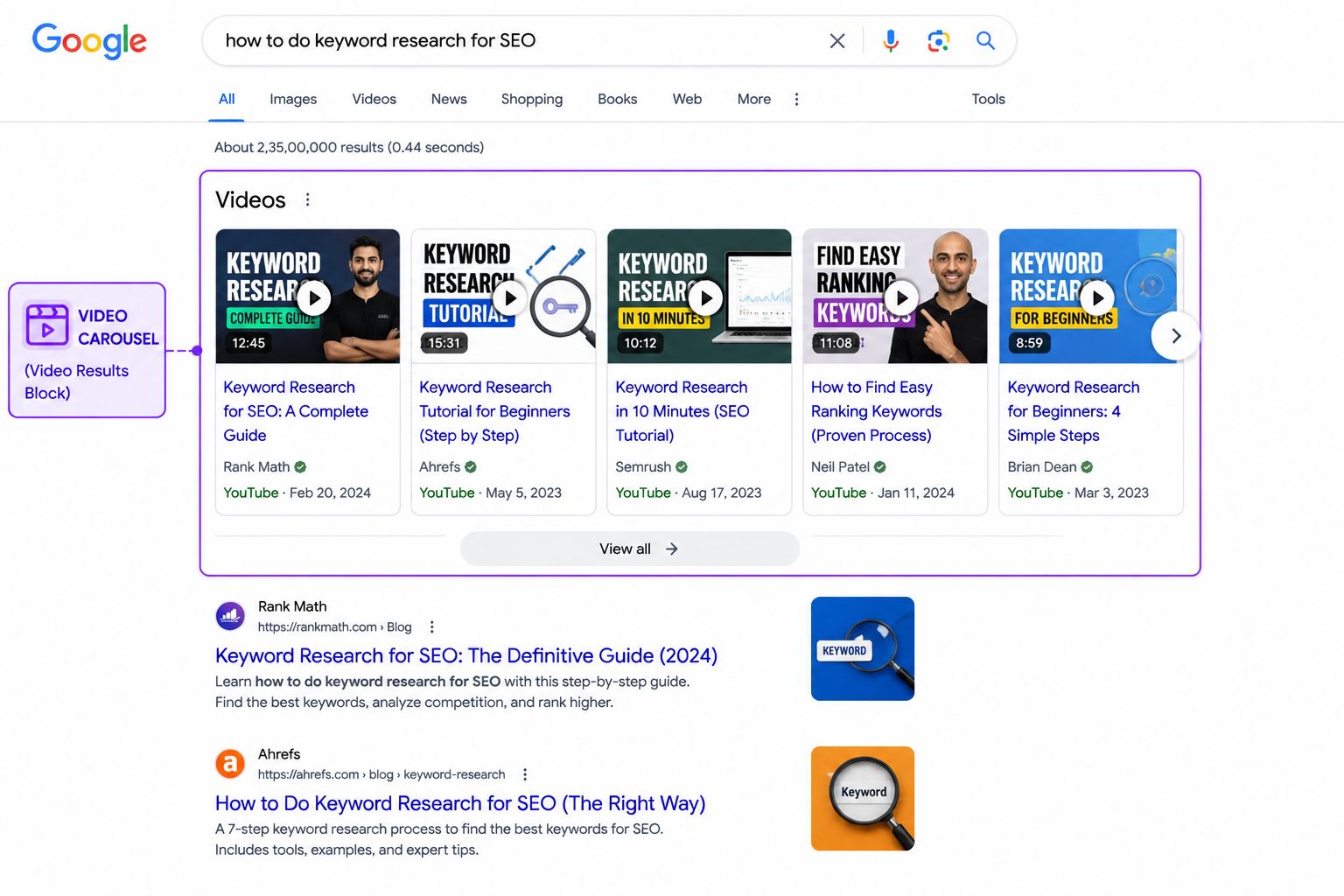The height and width of the screenshot is (896, 1344).
Task: Open the three-dot menu beside More
Action: click(x=796, y=99)
